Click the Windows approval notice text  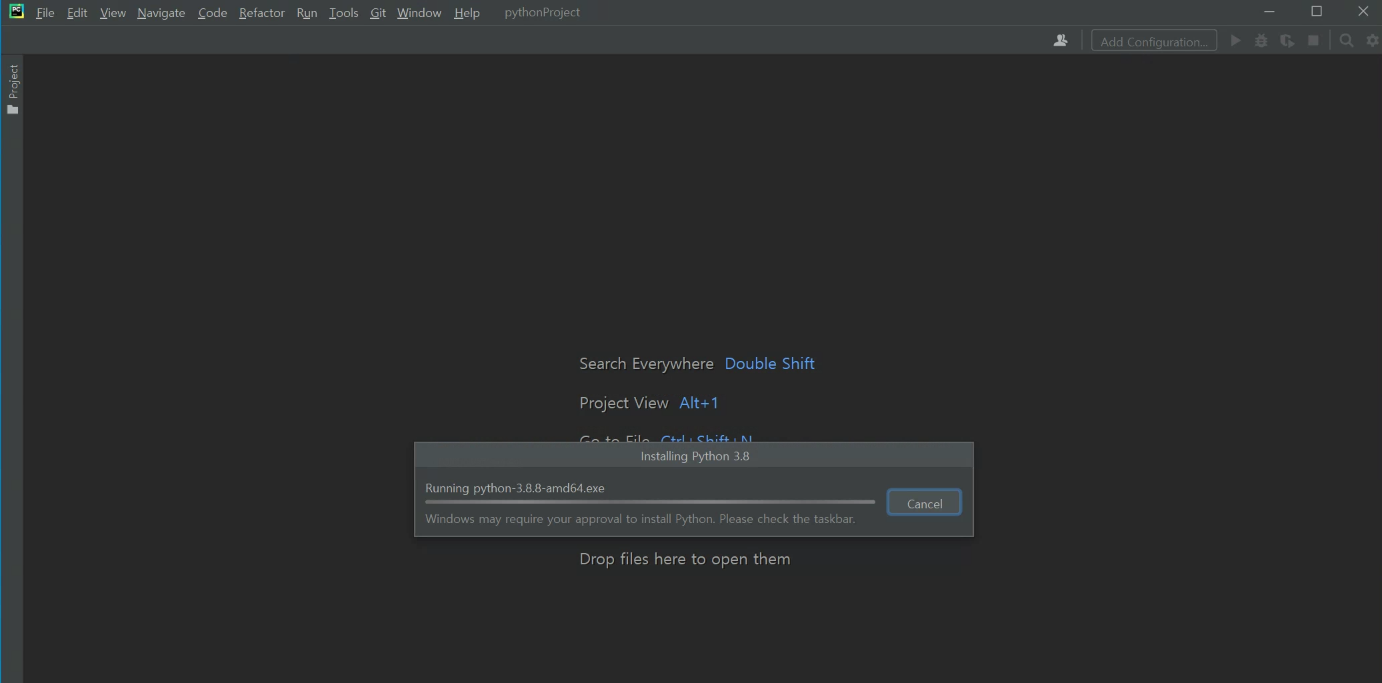point(640,519)
